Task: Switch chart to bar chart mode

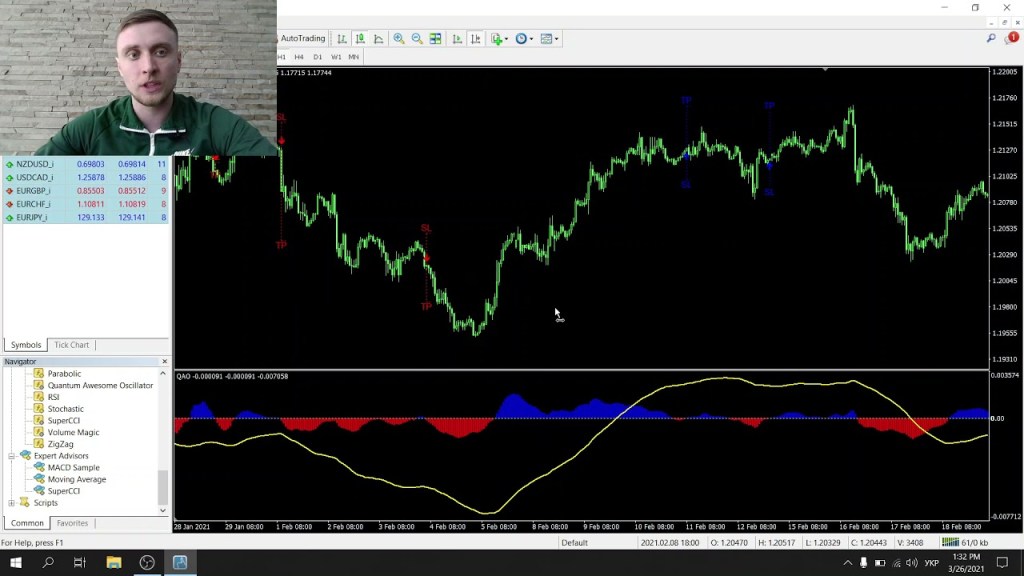Action: click(x=342, y=38)
